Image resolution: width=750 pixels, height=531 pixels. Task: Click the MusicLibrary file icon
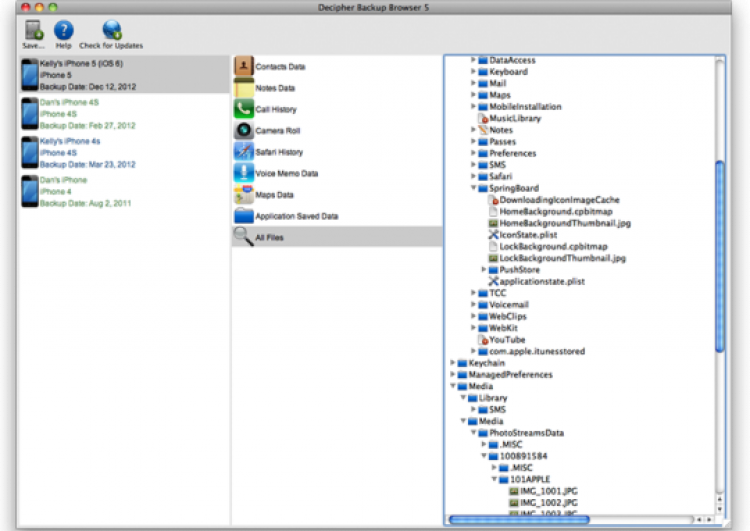pyautogui.click(x=483, y=118)
